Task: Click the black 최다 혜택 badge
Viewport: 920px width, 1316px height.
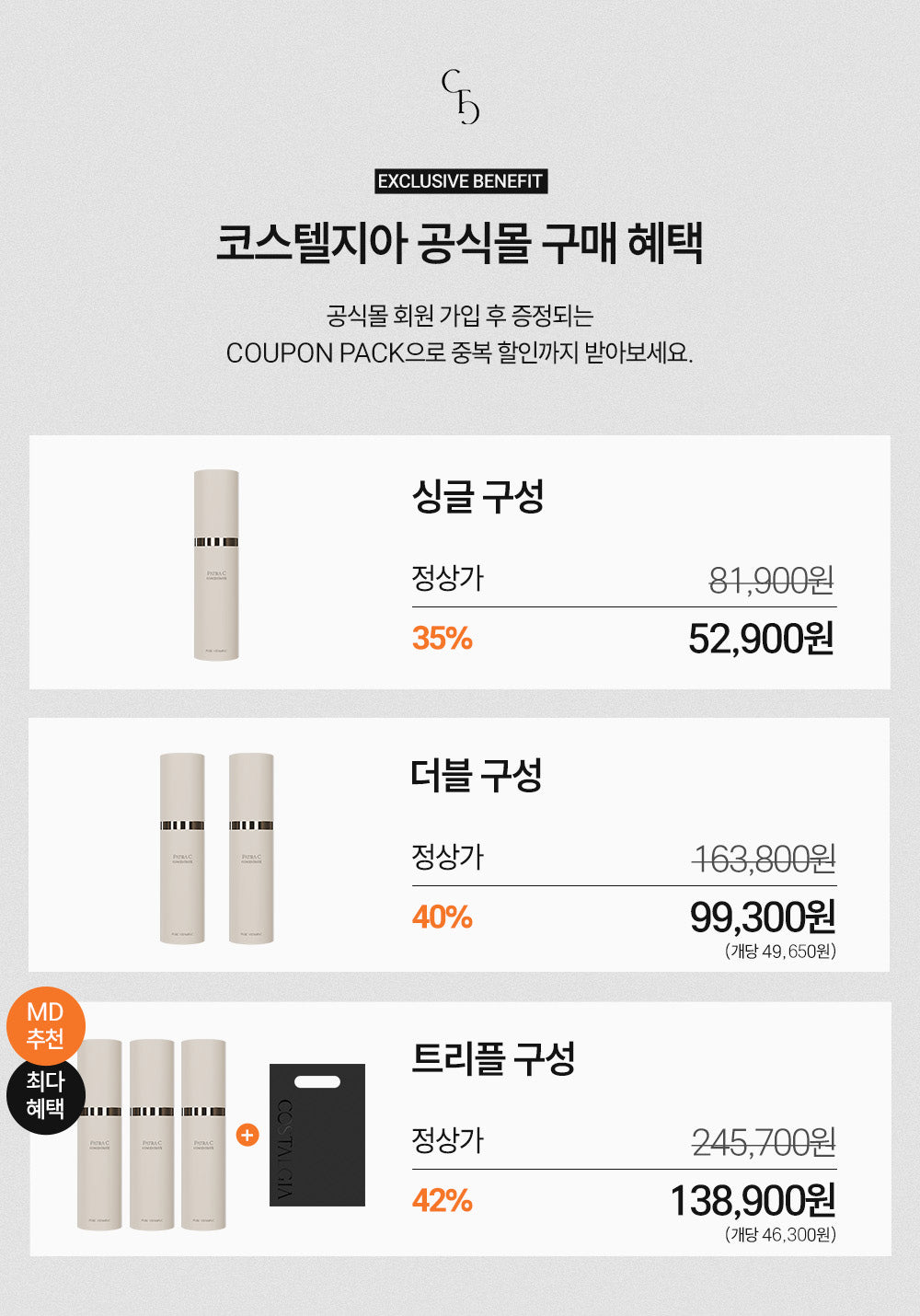Action: (45, 1095)
